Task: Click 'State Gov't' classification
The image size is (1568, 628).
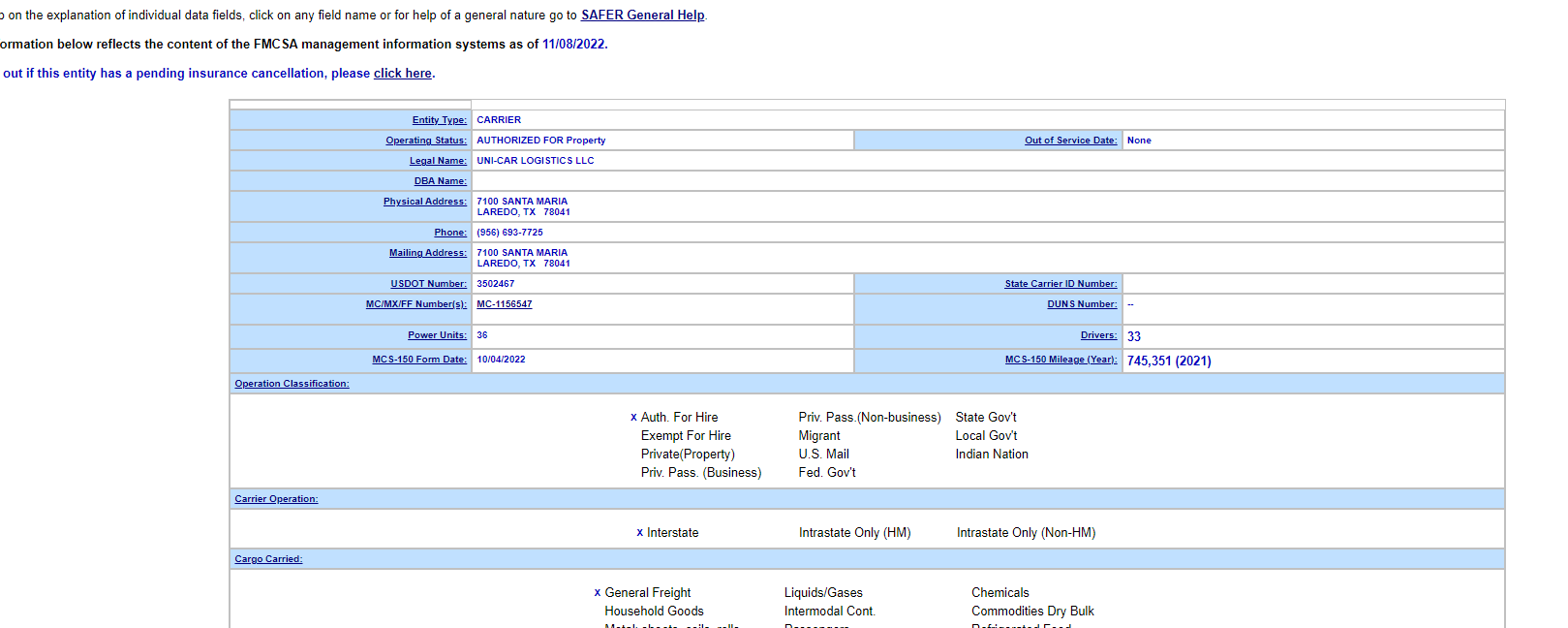Action: 986,418
